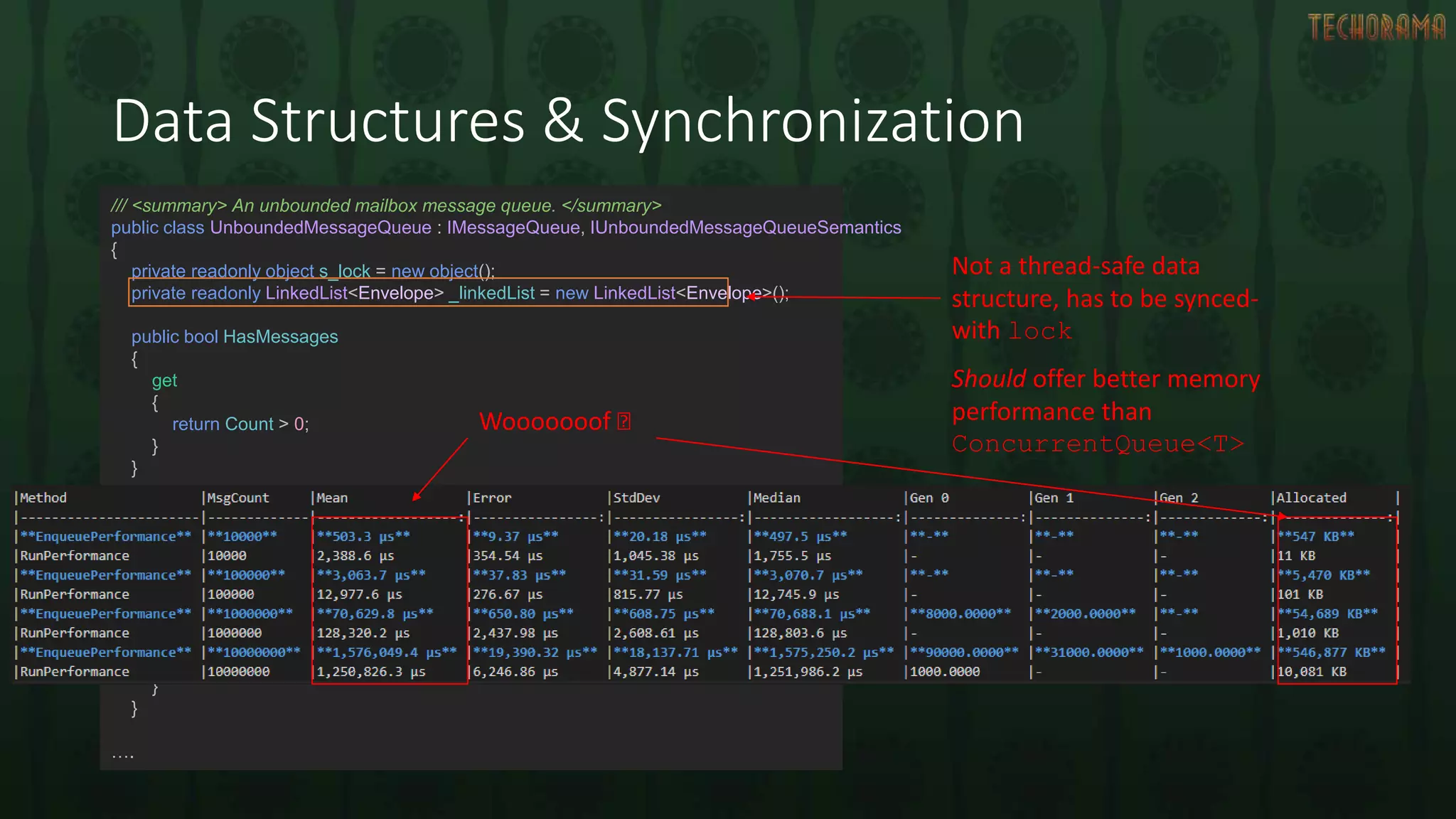Click Gen 0 value '**8000.0000**'

(960, 613)
